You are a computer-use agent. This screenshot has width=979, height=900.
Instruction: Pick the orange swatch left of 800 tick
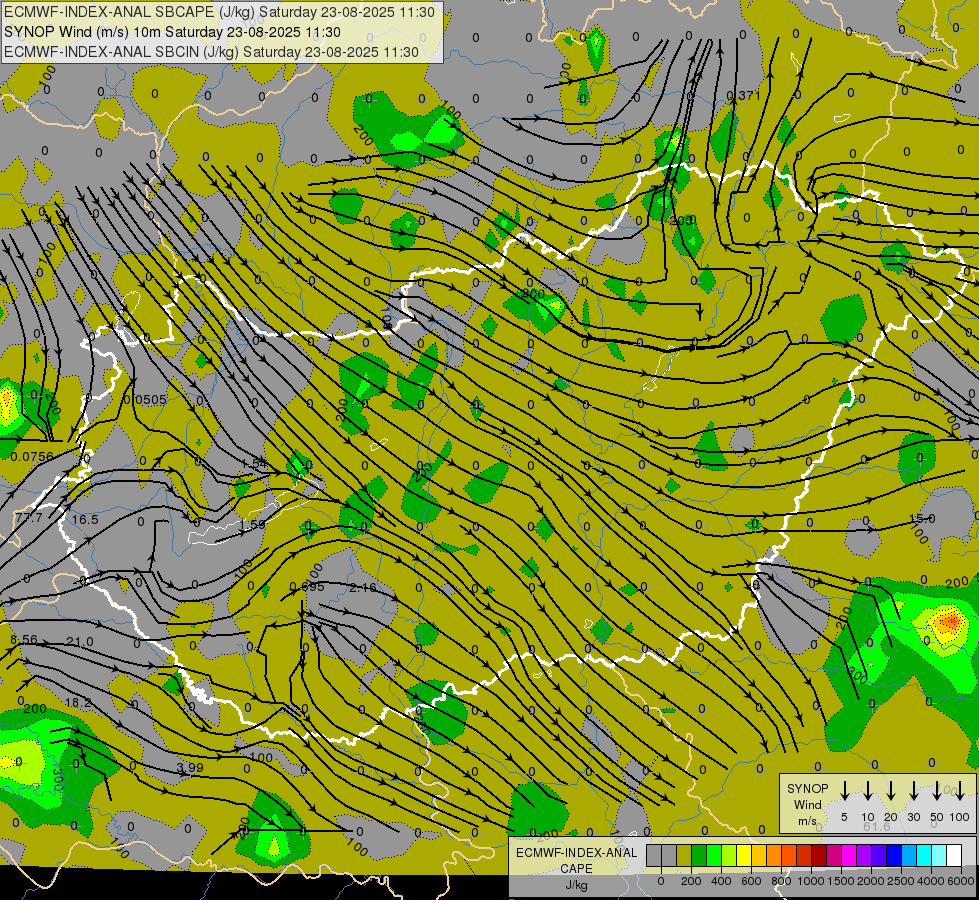pos(774,855)
